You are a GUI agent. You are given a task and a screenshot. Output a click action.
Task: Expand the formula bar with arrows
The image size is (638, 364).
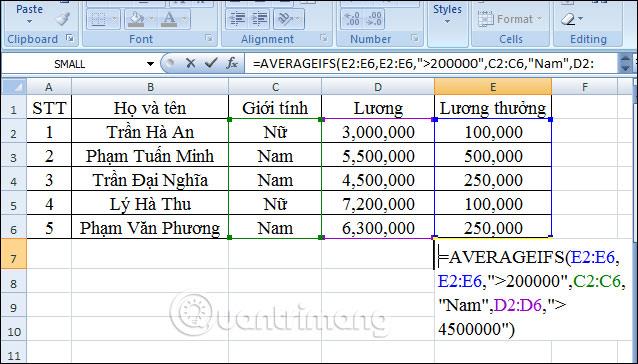[625, 63]
